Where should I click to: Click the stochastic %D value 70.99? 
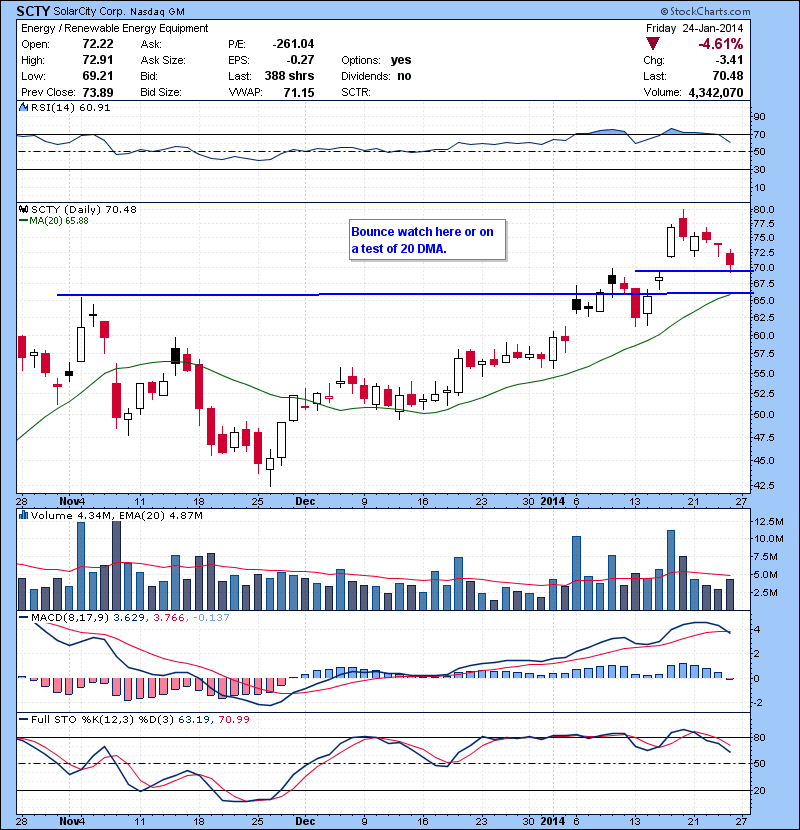pos(233,719)
